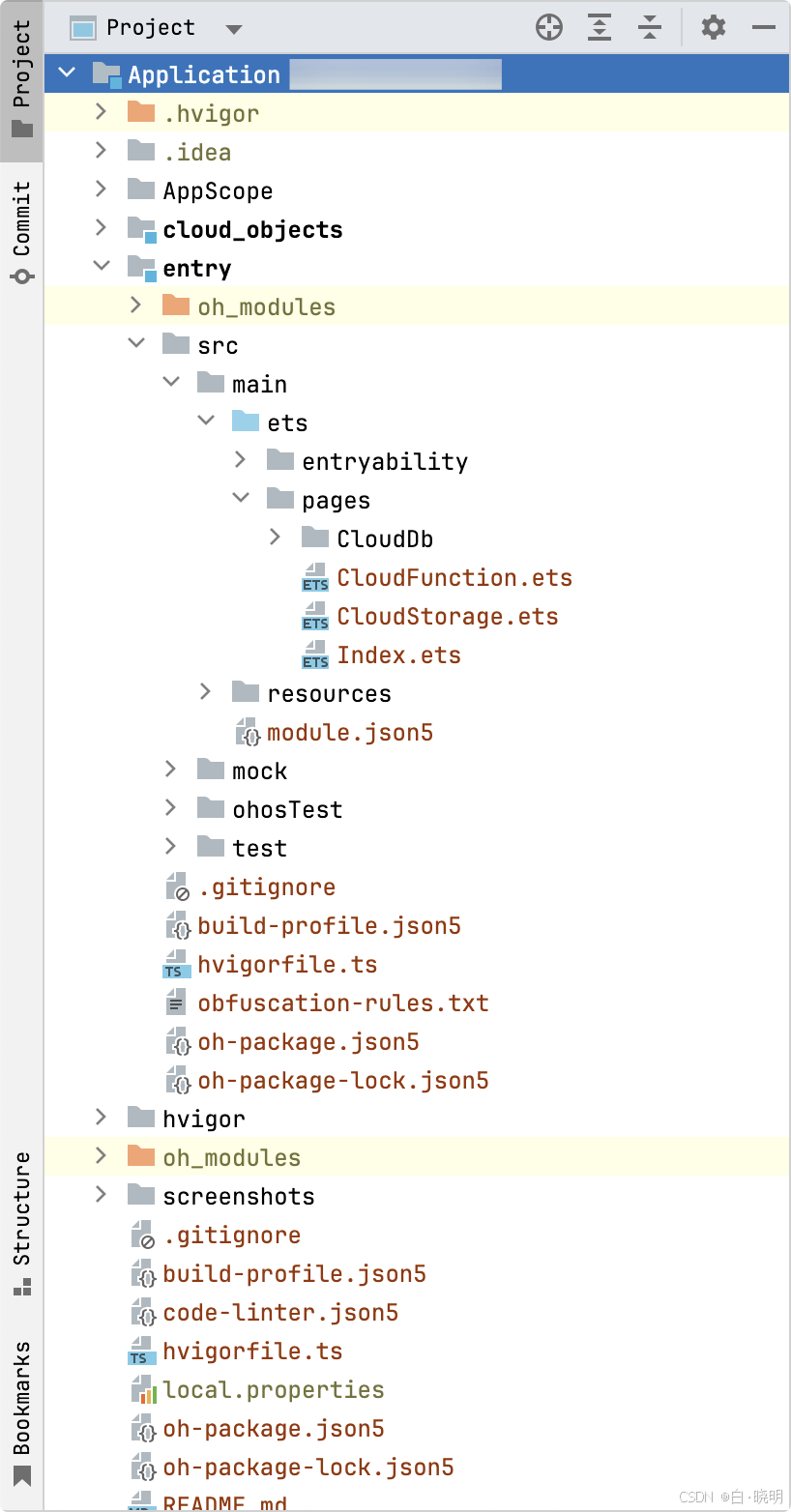Select the CloudDb folder name
The height and width of the screenshot is (1512, 791).
coord(385,539)
